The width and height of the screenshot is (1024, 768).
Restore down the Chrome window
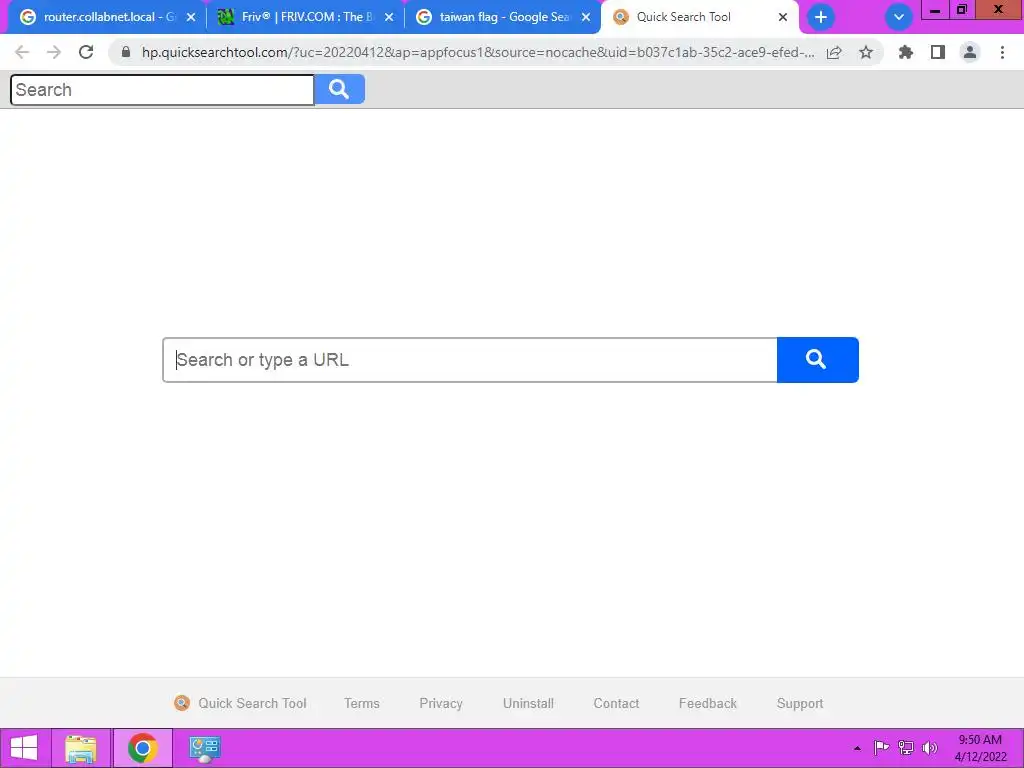(x=962, y=10)
